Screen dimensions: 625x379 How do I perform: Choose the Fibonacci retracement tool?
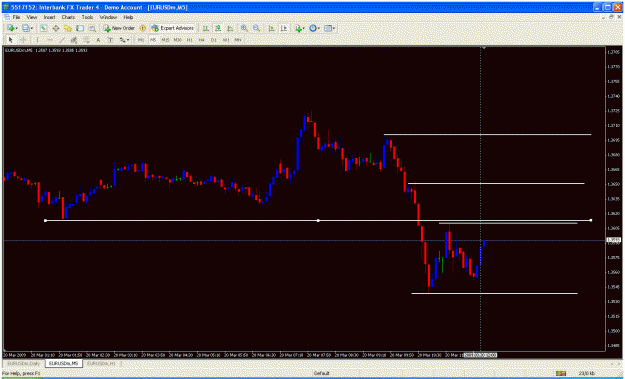click(86, 39)
